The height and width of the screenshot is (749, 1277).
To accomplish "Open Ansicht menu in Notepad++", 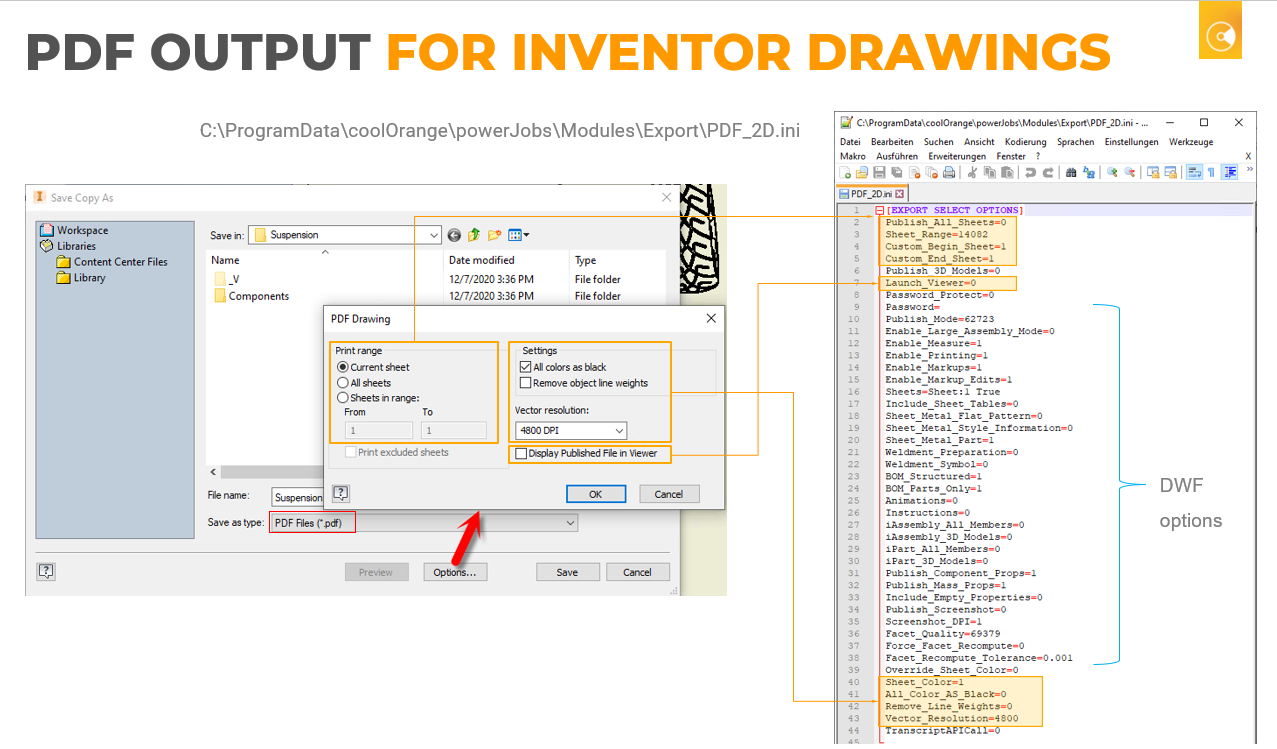I will (979, 142).
